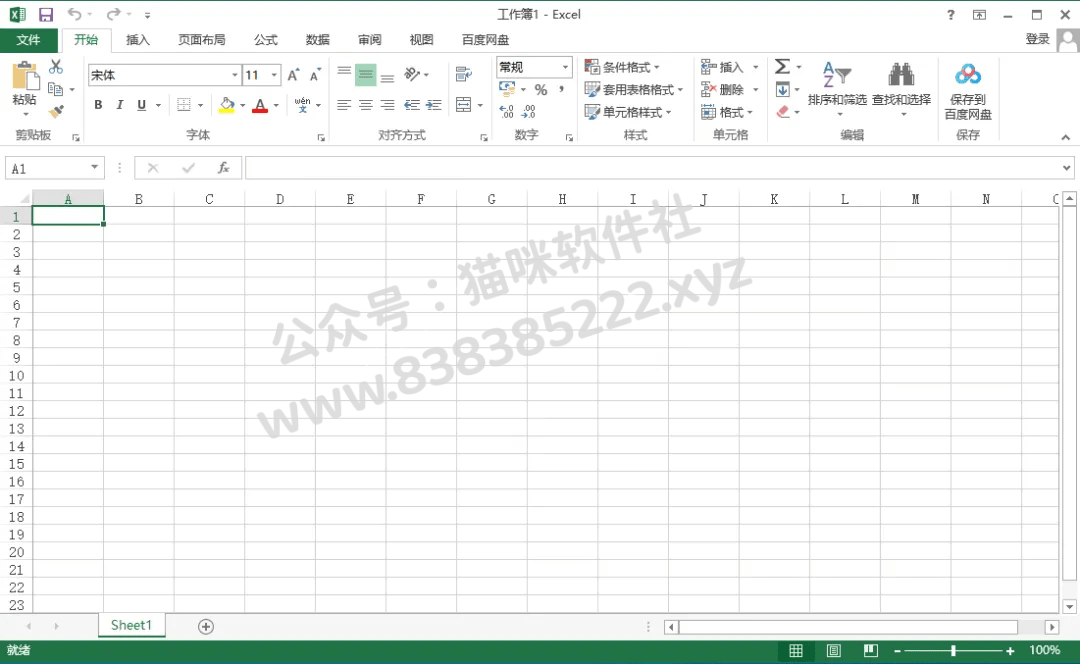This screenshot has height=664, width=1080.
Task: Toggle Italic formatting
Action: click(x=120, y=105)
